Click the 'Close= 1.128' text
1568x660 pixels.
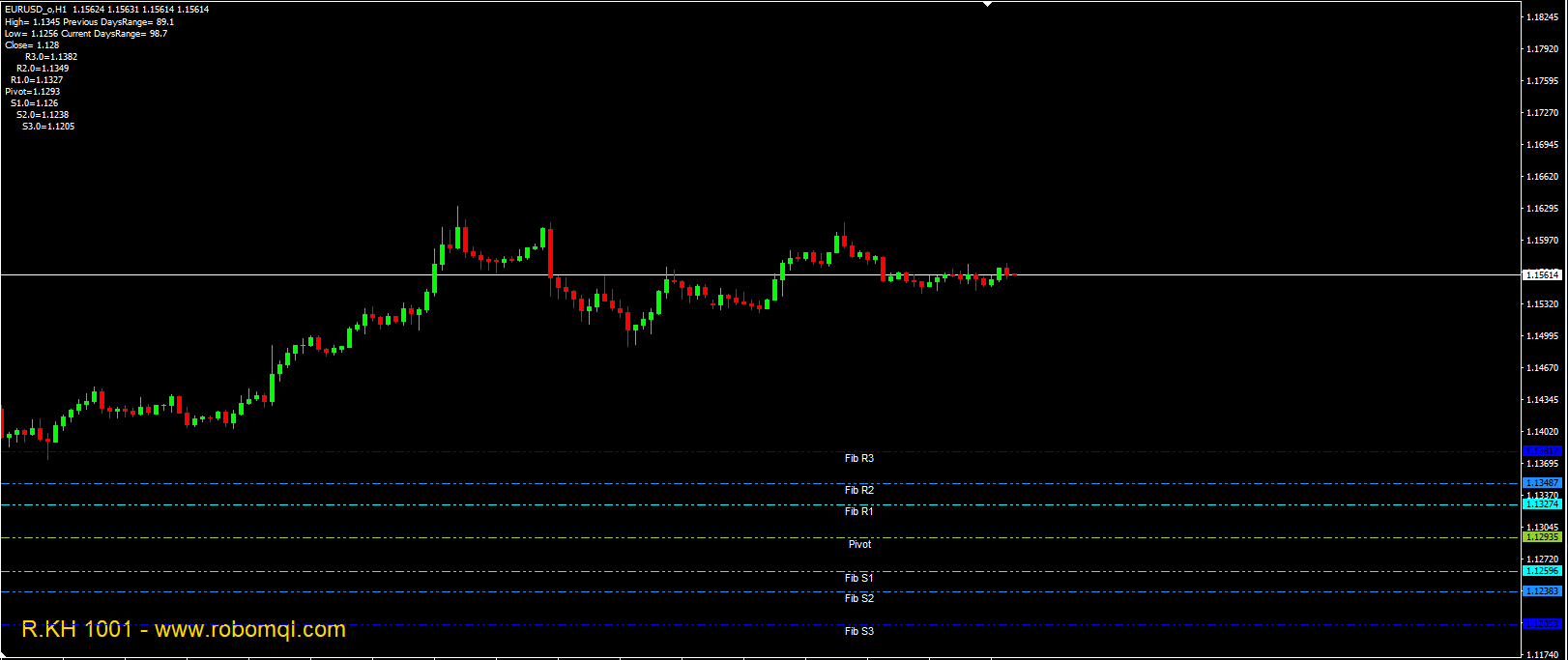point(32,45)
